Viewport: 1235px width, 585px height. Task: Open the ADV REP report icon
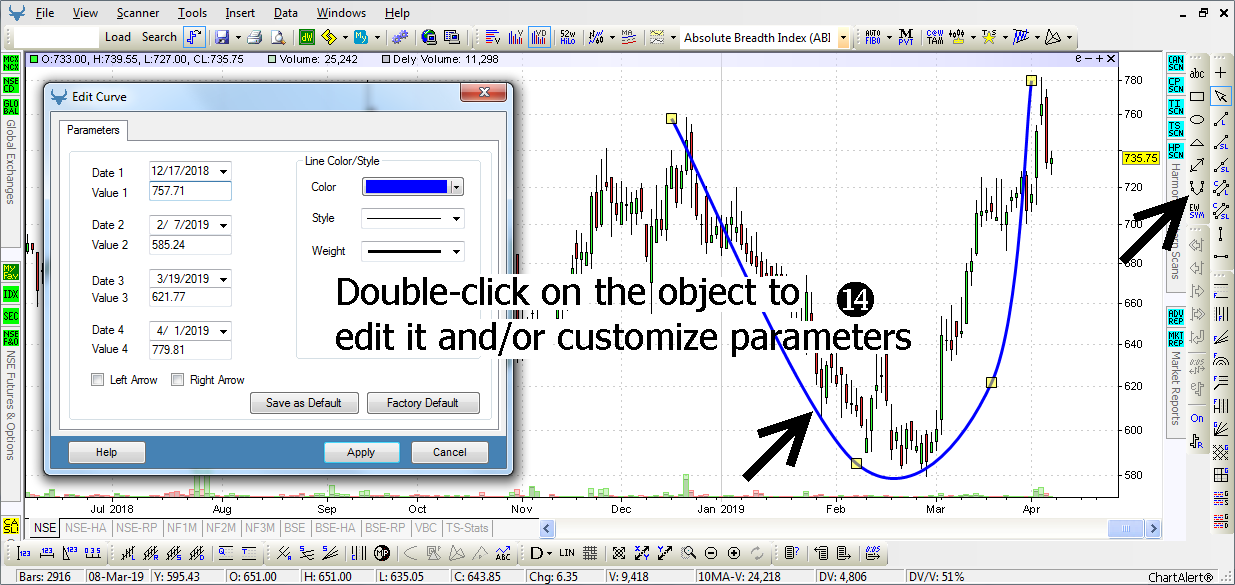1175,318
